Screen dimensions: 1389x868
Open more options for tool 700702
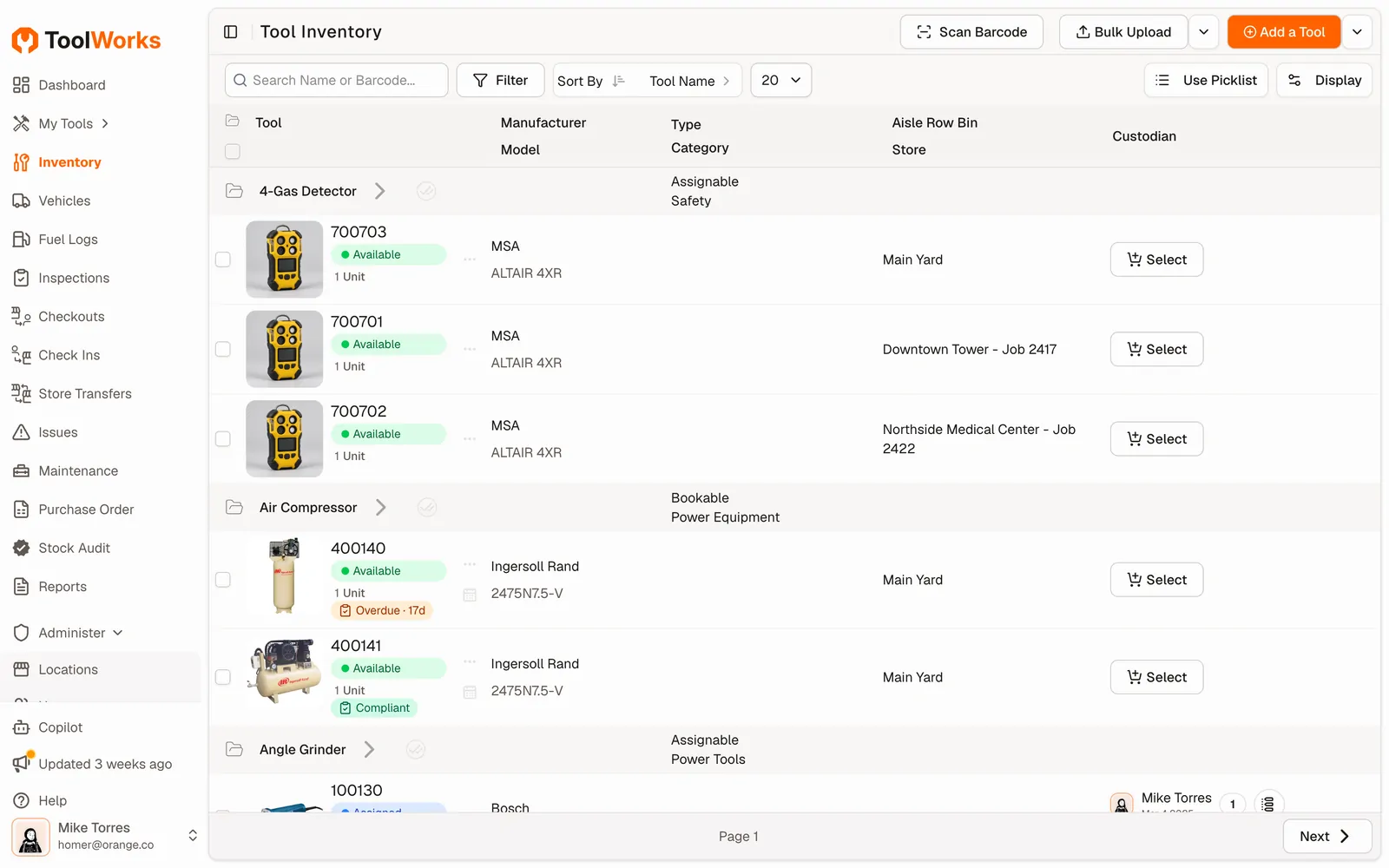470,439
